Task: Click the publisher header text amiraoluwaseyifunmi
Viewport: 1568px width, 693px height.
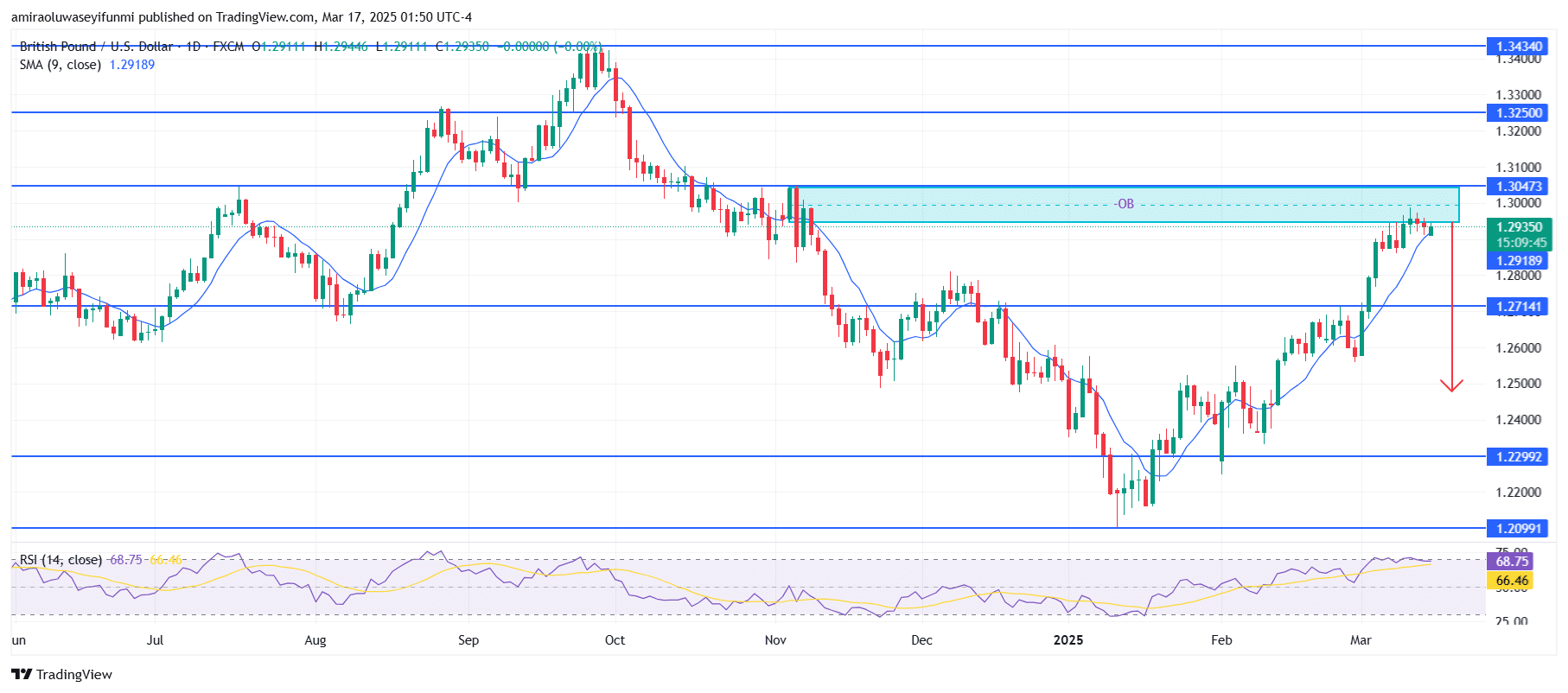Action: (73, 17)
